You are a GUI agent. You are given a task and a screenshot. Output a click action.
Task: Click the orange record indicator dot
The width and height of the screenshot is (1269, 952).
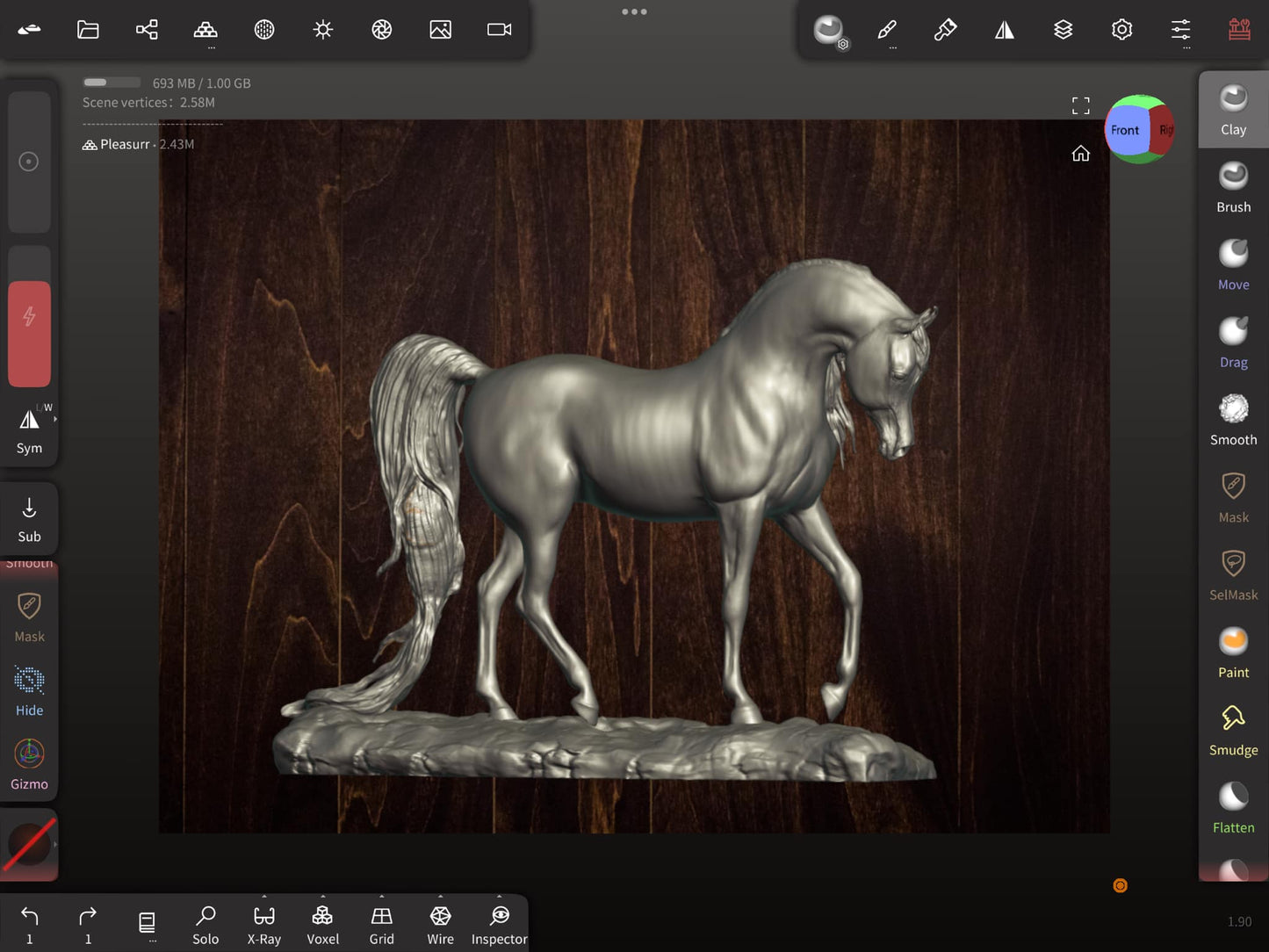[x=1120, y=885]
